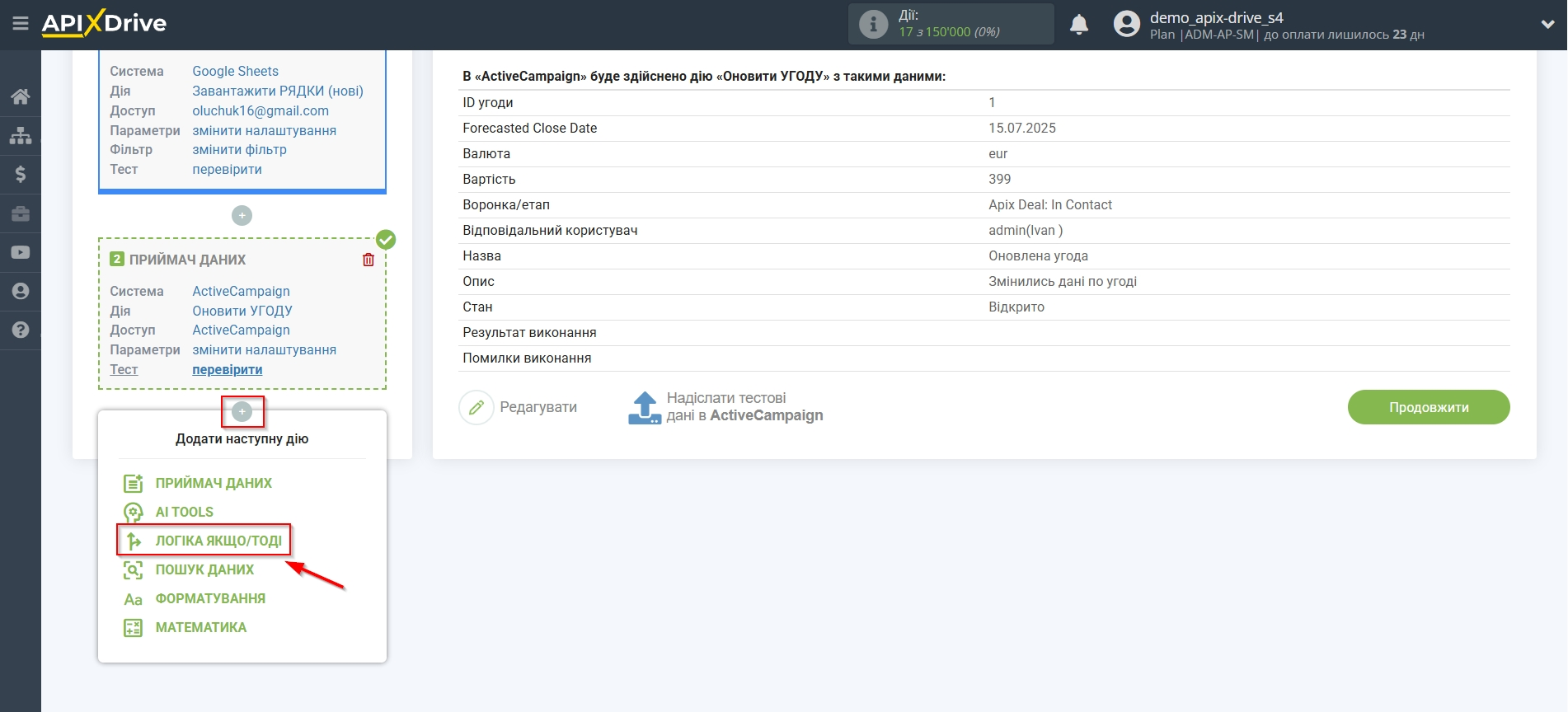1568x712 pixels.
Task: Open the YouTube video icon in sidebar
Action: [21, 252]
